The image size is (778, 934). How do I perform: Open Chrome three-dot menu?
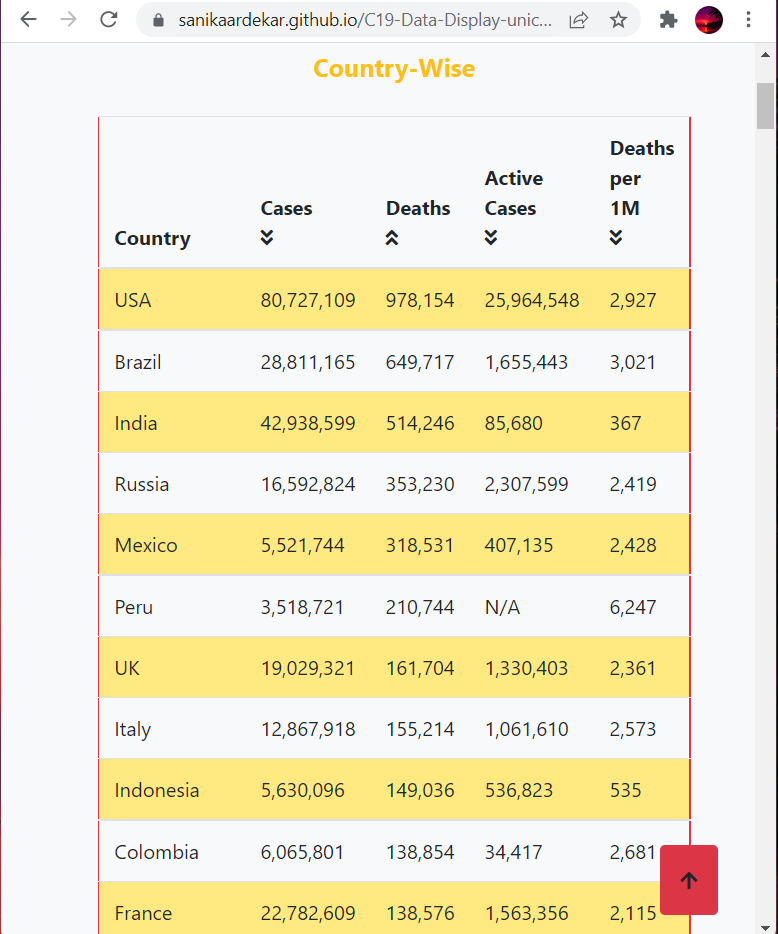pyautogui.click(x=748, y=20)
